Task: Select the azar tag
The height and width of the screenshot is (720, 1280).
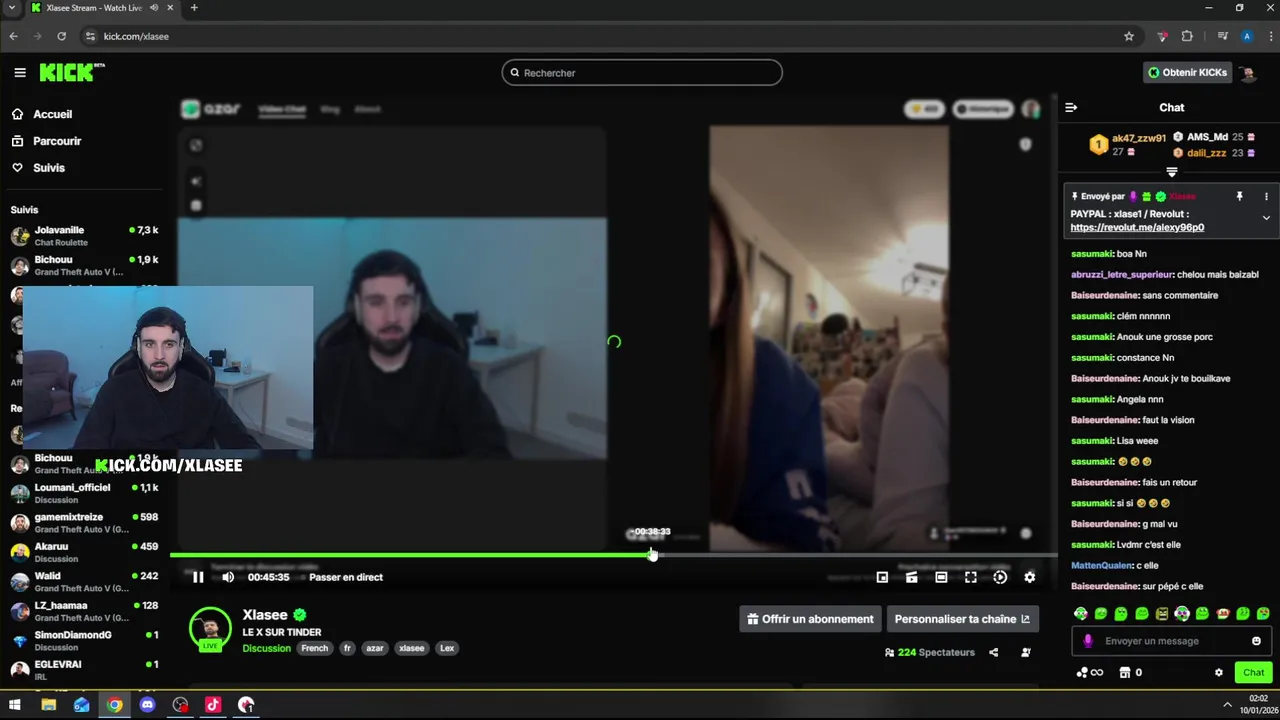Action: point(374,648)
